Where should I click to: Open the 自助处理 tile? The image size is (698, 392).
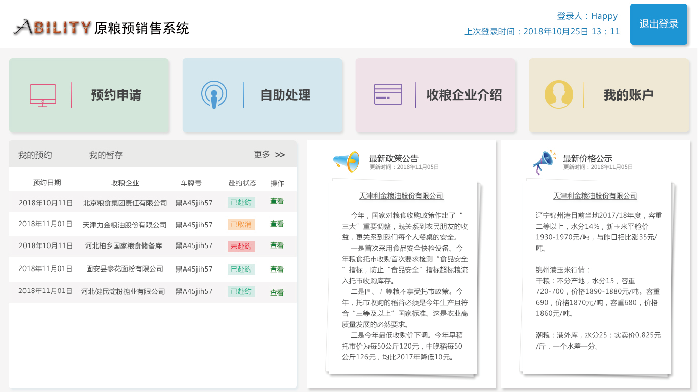tap(263, 95)
